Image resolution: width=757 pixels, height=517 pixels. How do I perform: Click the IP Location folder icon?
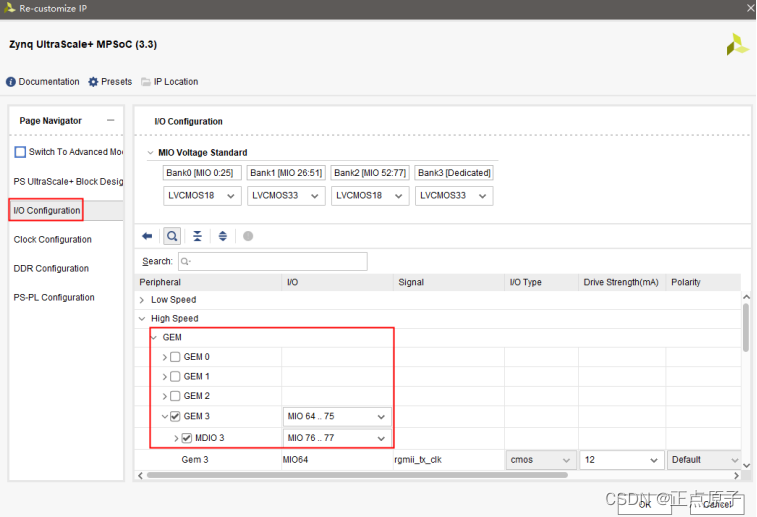(146, 82)
